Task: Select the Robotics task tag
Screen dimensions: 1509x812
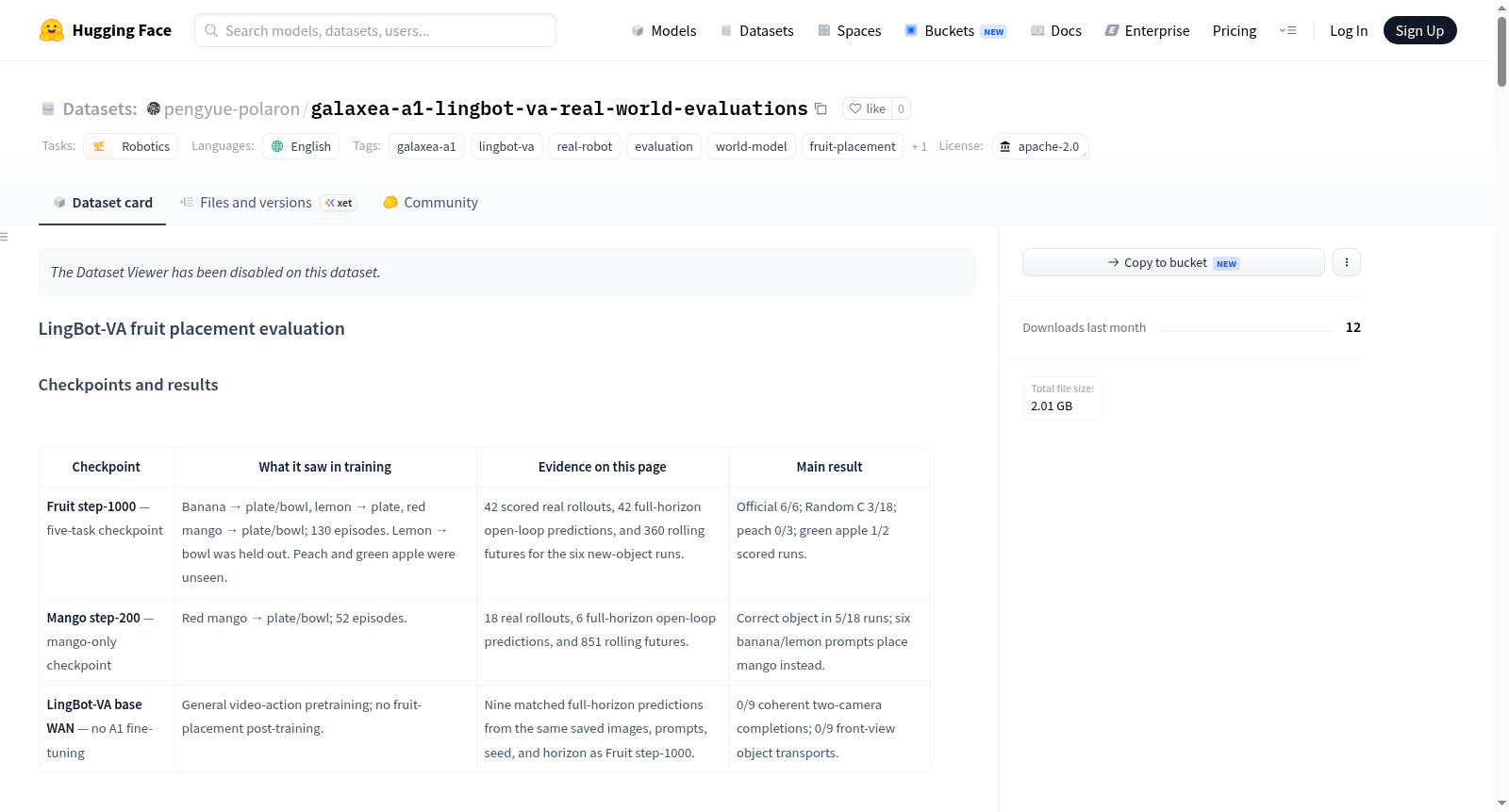Action: pos(131,146)
